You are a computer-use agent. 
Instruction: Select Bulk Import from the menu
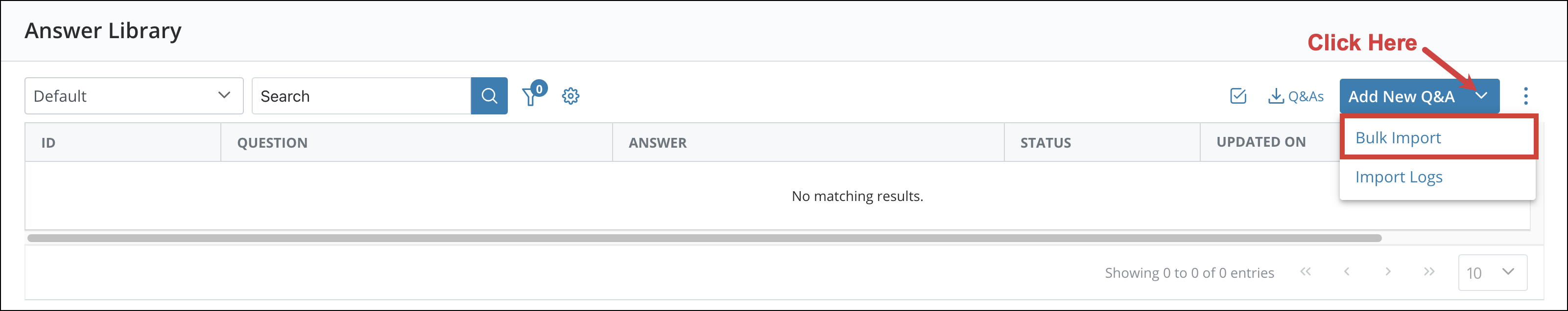point(1398,138)
